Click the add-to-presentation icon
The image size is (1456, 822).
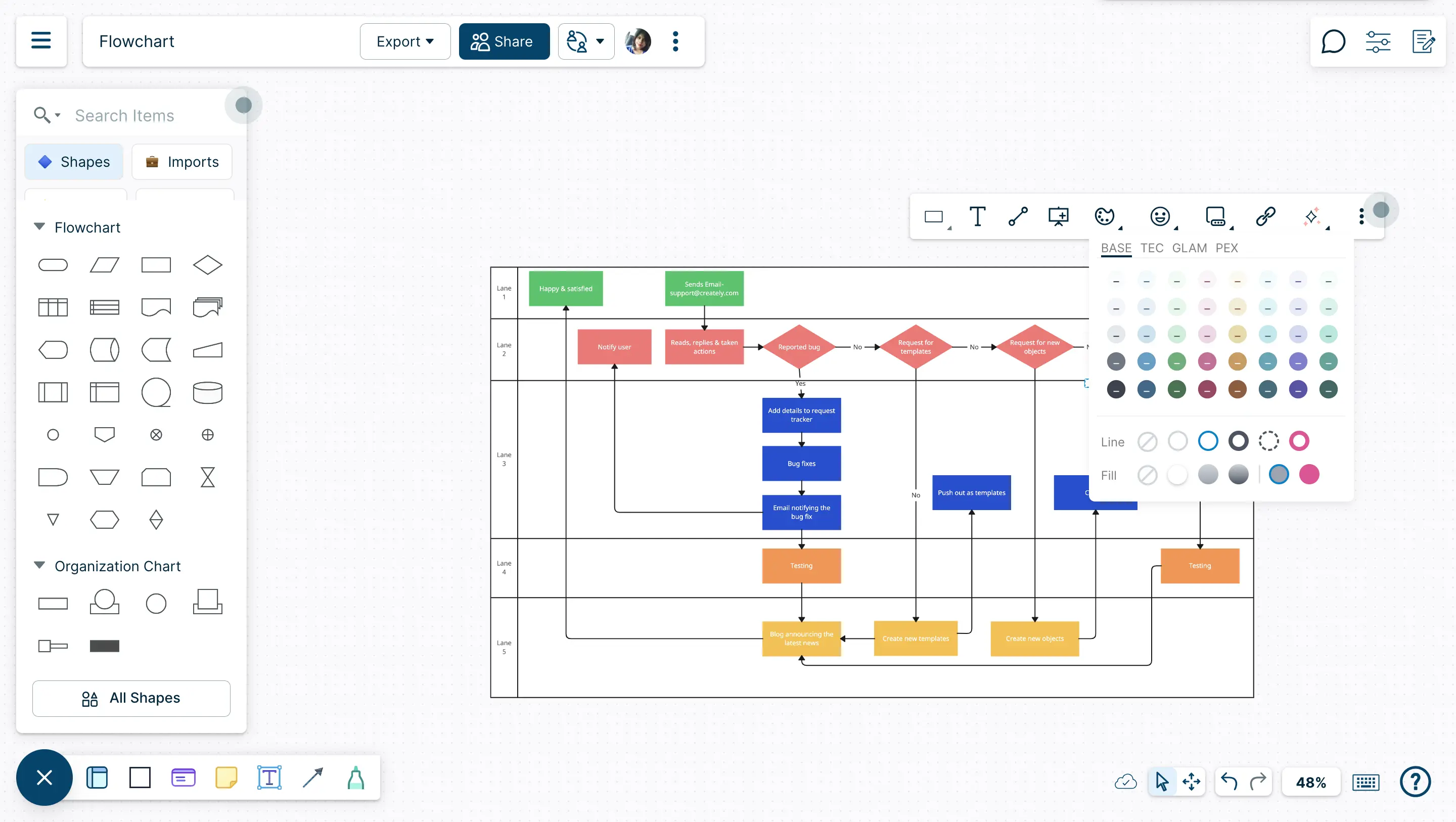[1058, 216]
